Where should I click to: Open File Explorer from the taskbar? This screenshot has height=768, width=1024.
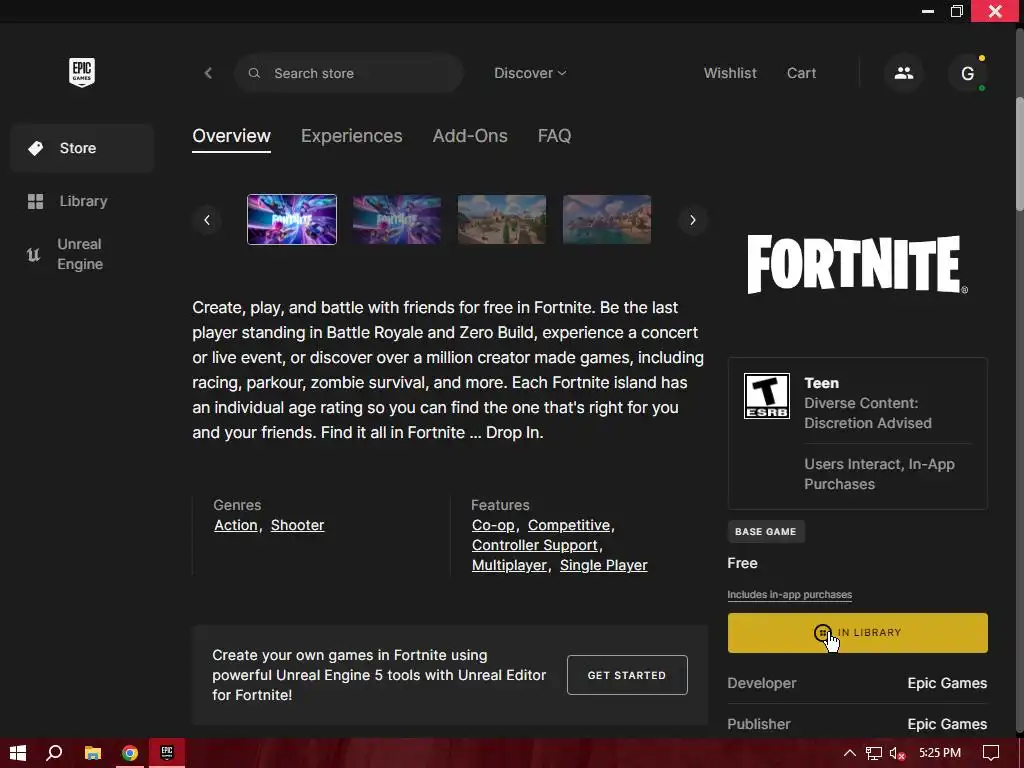93,753
